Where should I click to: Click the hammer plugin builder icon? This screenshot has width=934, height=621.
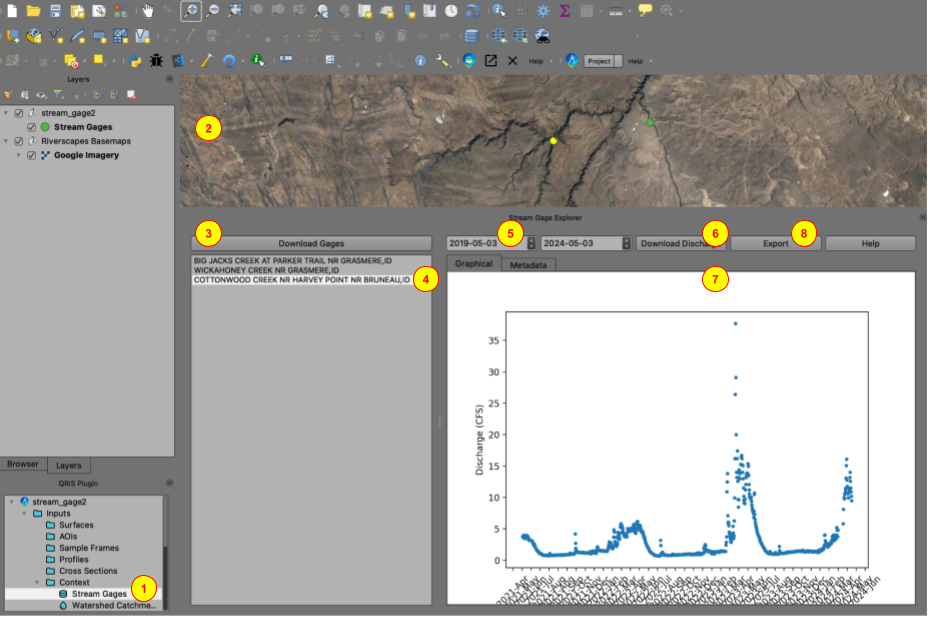pos(207,61)
